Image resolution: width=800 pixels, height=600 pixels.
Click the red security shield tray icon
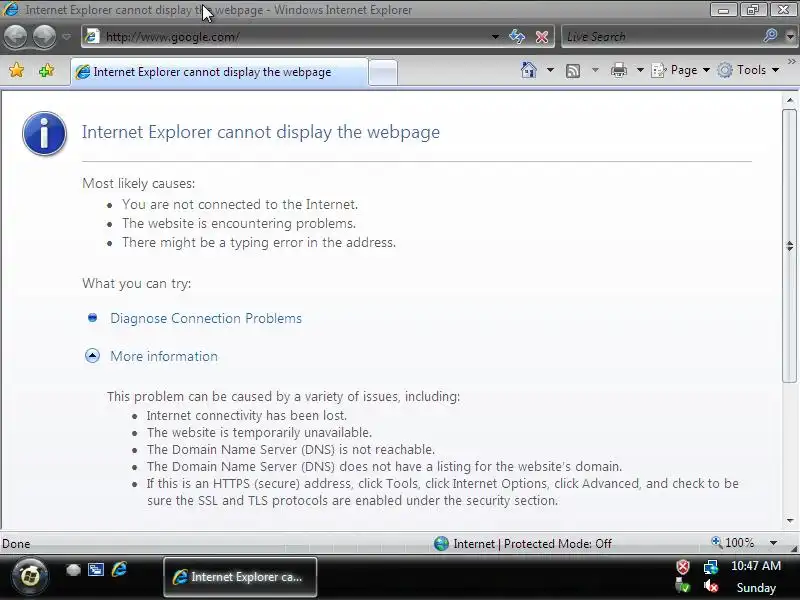pos(683,566)
